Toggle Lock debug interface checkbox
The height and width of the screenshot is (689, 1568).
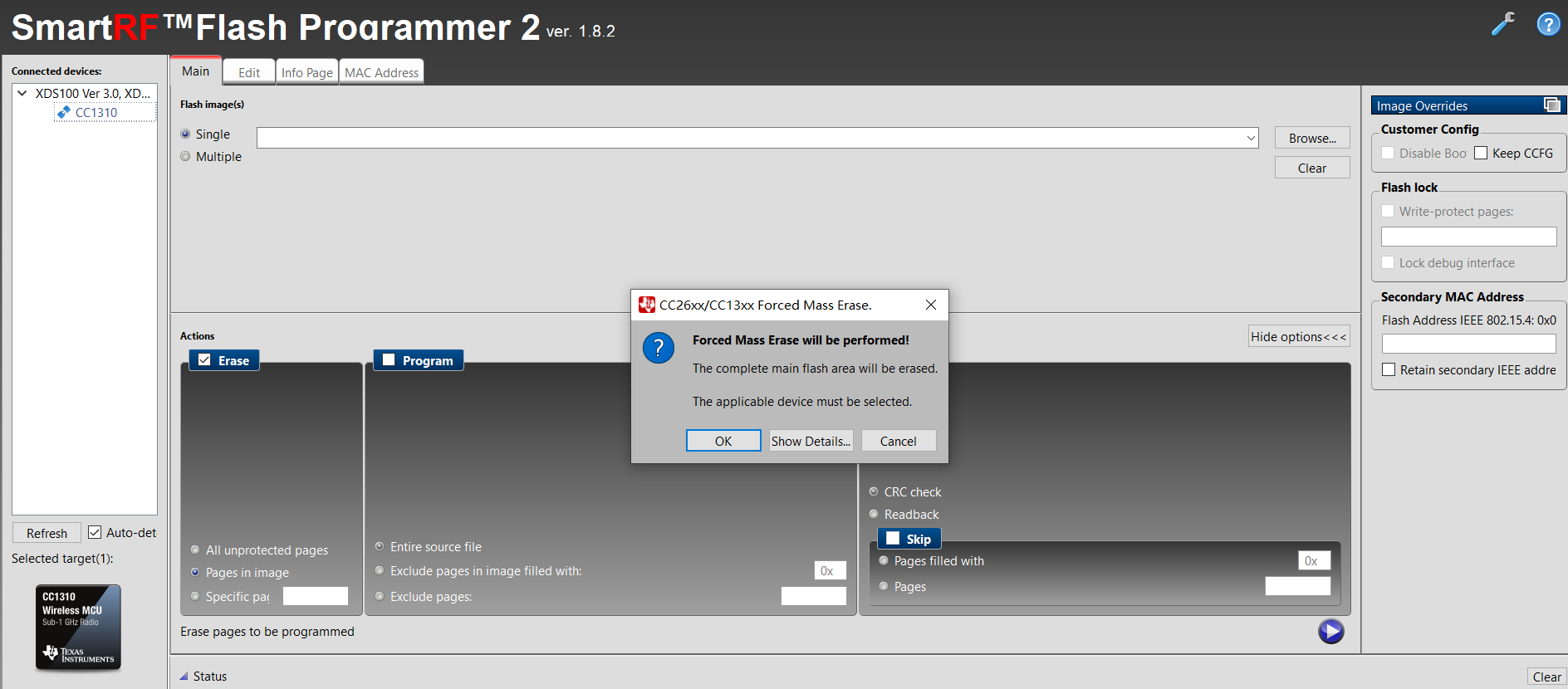[1388, 262]
